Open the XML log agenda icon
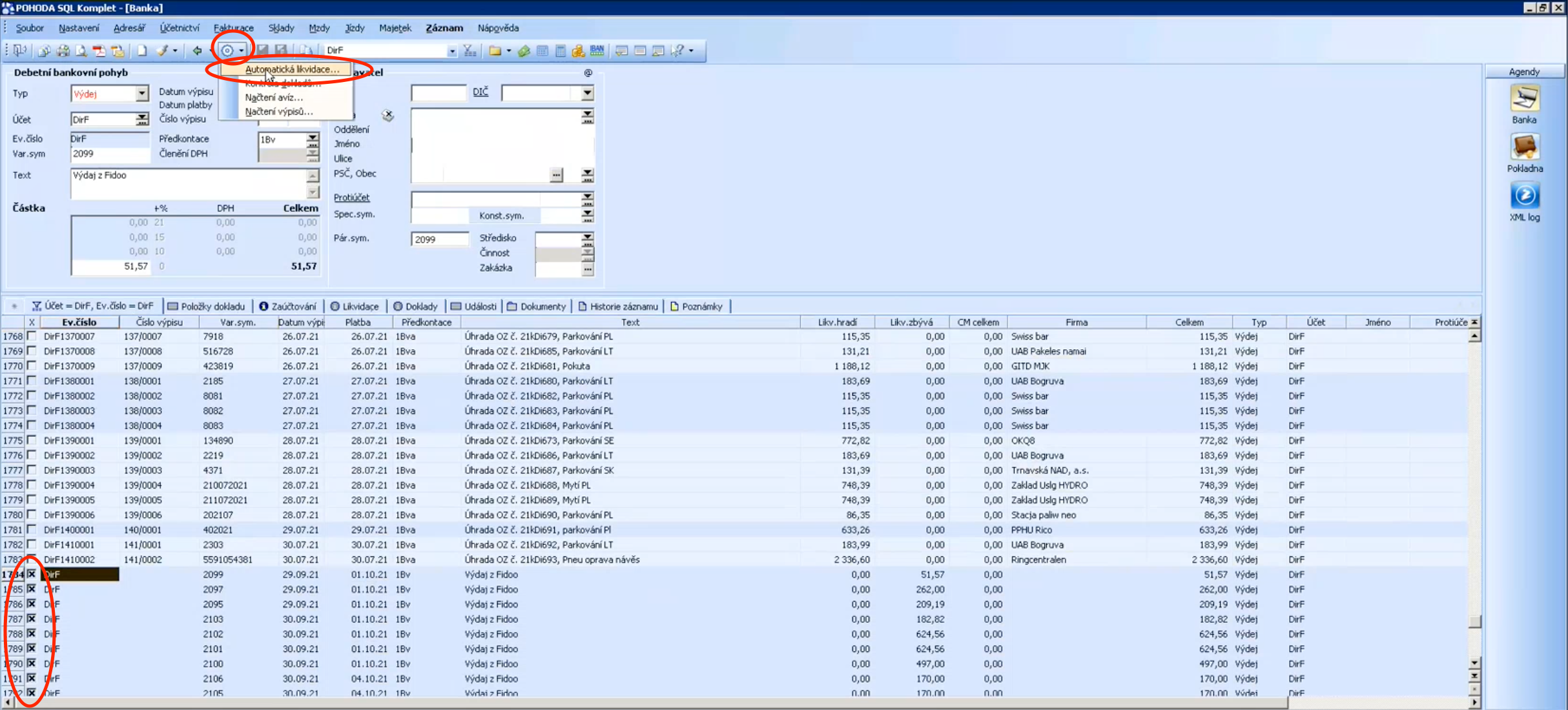The image size is (1568, 710). (1524, 196)
